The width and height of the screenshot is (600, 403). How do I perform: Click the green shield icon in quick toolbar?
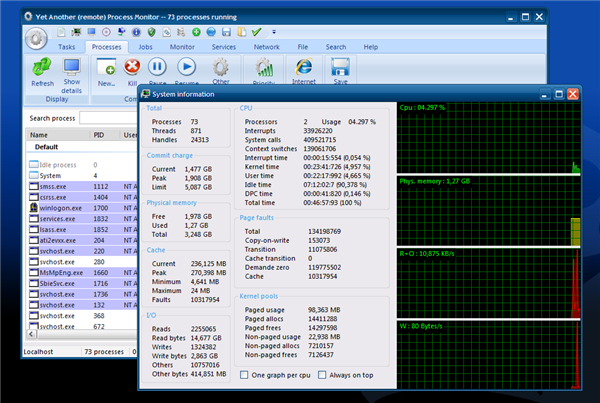tap(152, 32)
